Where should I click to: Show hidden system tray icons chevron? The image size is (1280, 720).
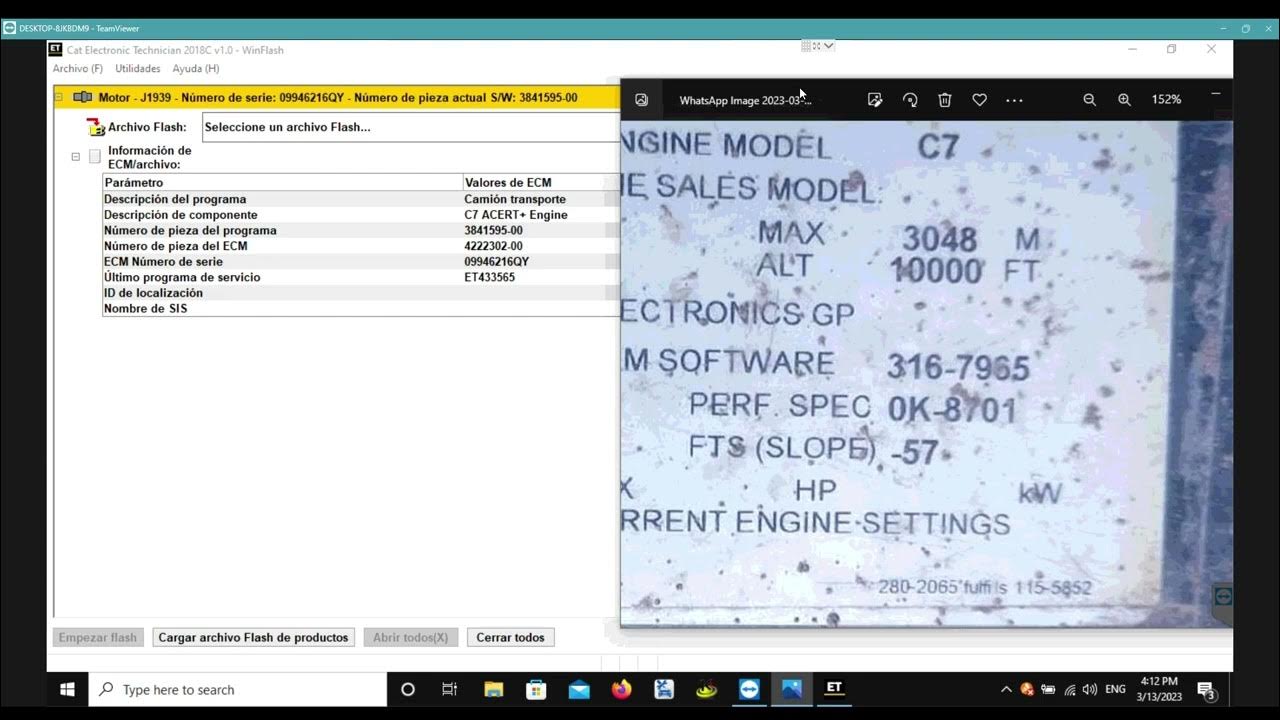[1006, 689]
